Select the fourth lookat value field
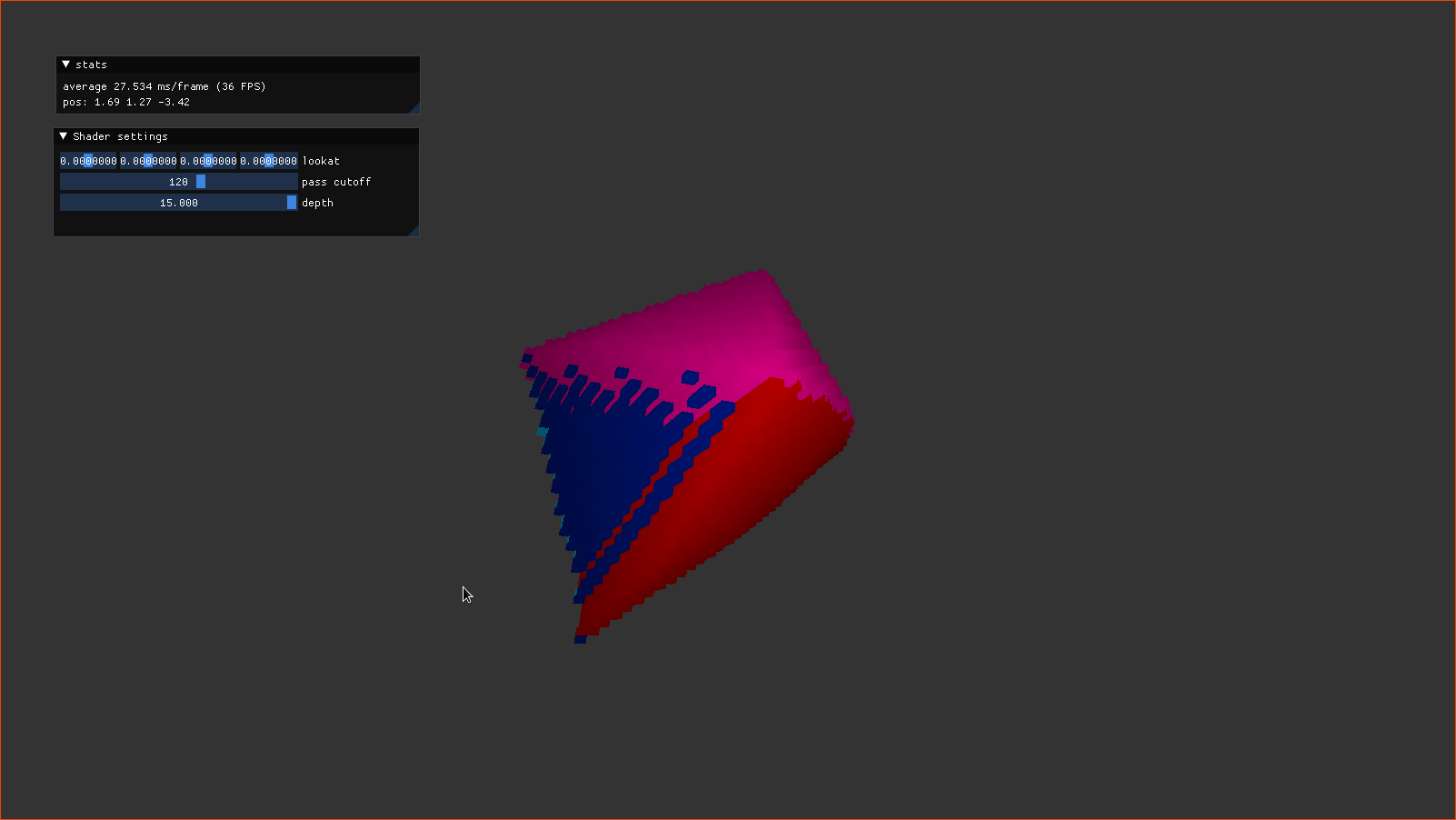Image resolution: width=1456 pixels, height=820 pixels. click(x=268, y=161)
